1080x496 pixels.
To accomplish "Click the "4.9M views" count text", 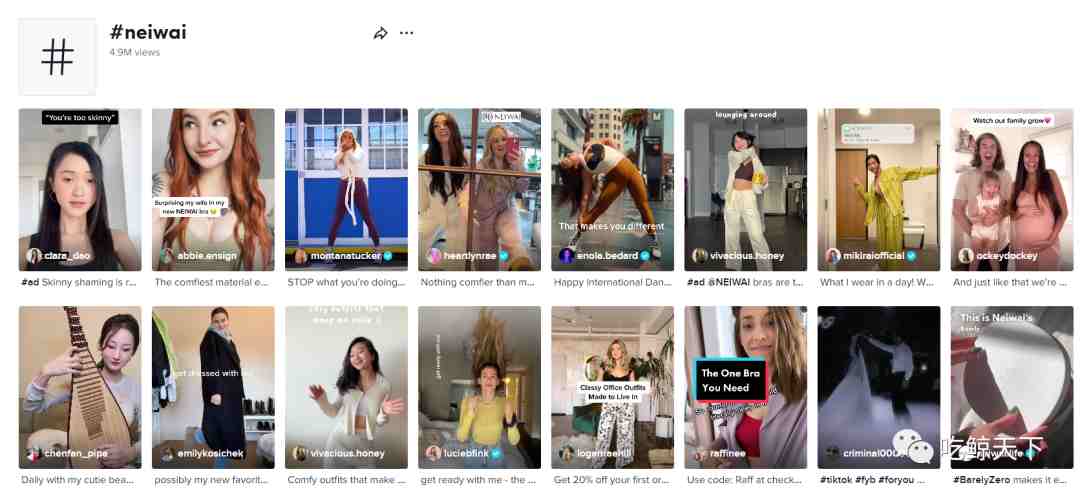I will coord(135,52).
